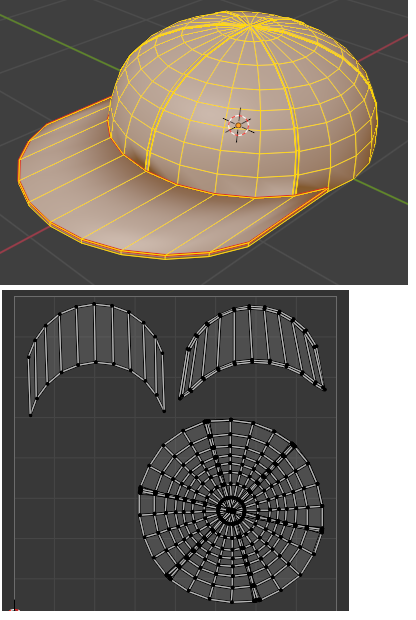Select leftmost bold vertex of circular UV island

140,490
